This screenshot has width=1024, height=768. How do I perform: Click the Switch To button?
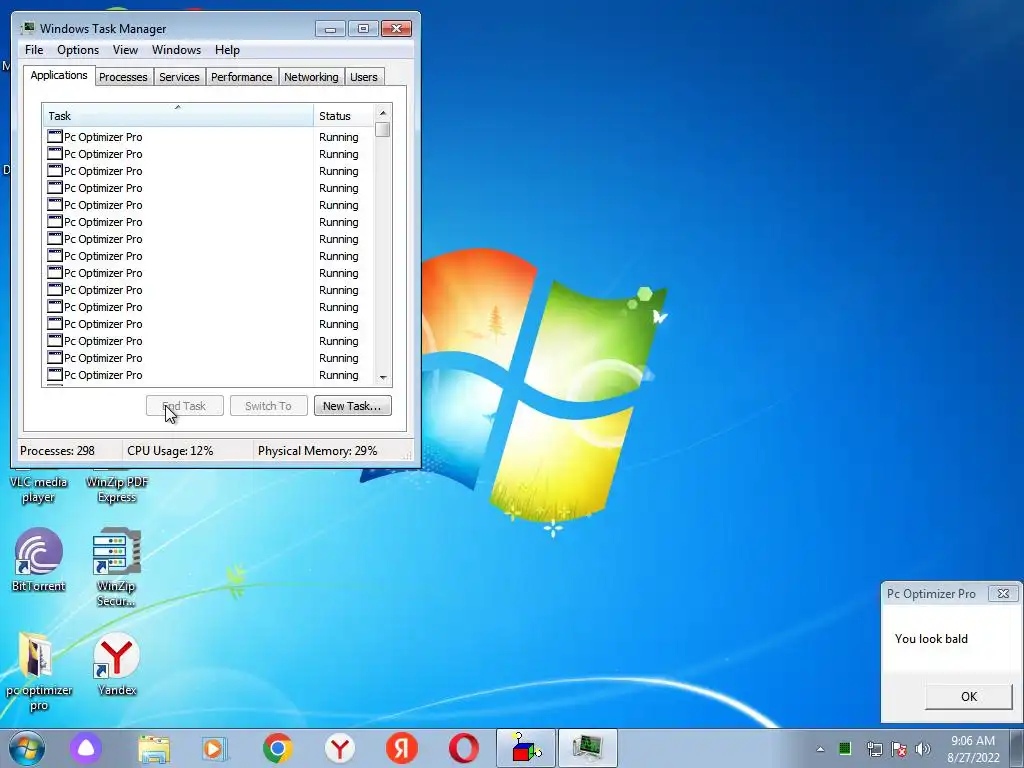[x=268, y=406]
